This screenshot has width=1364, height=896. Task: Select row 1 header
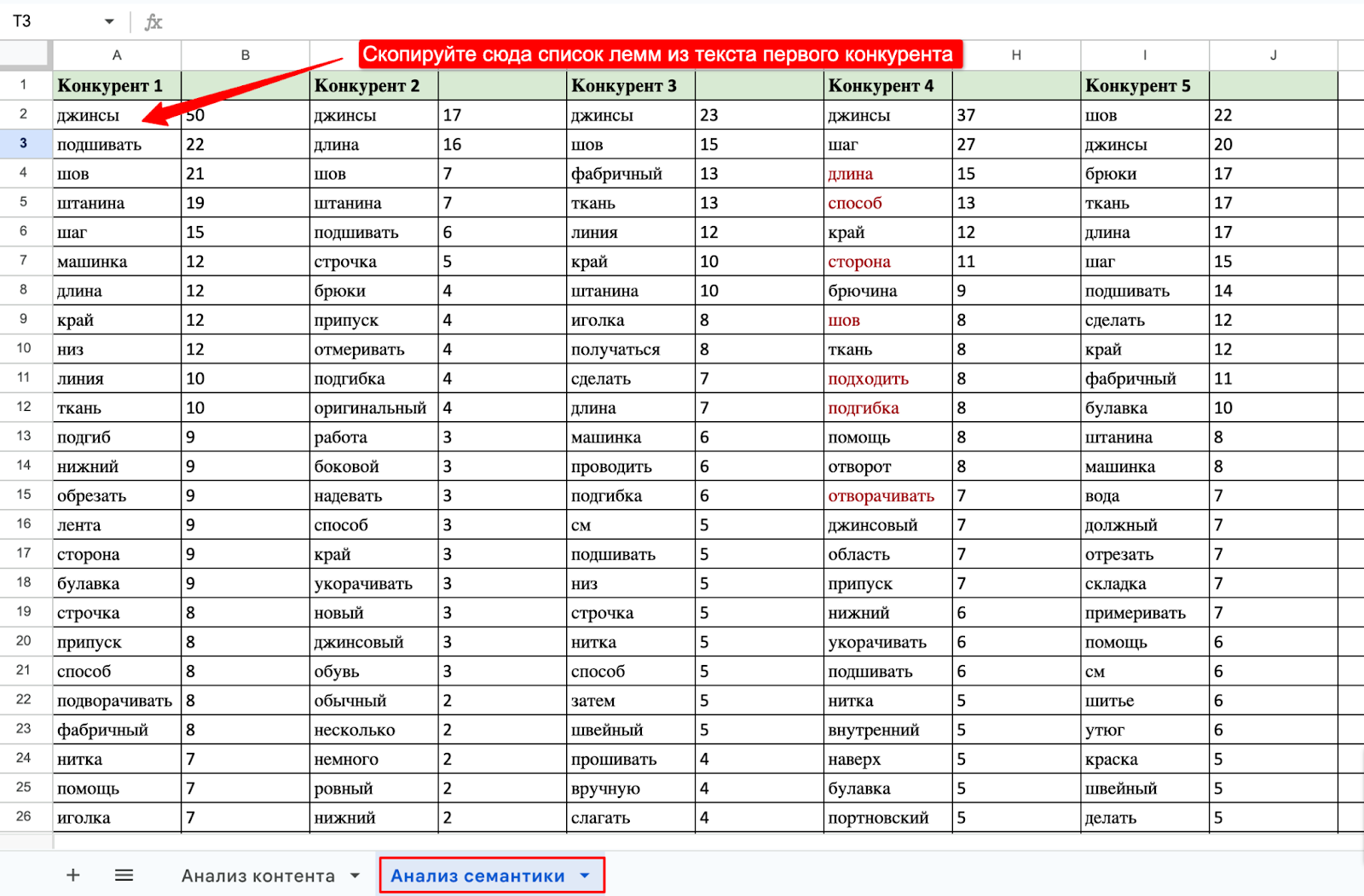pyautogui.click(x=24, y=84)
